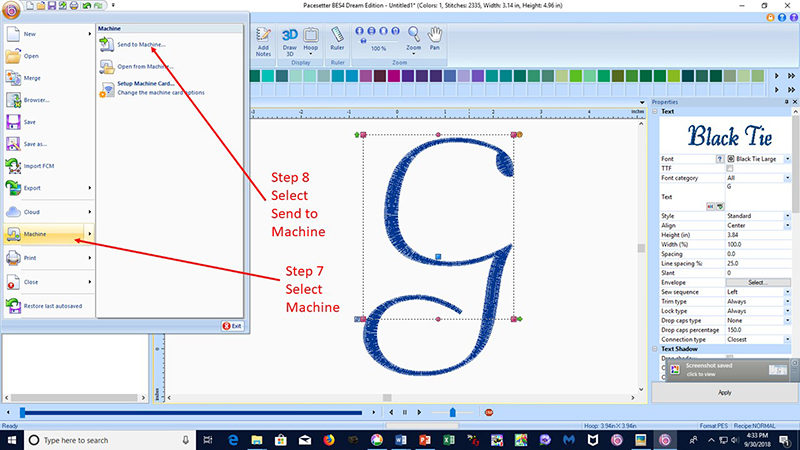Click the Hoop icon in Display group
The height and width of the screenshot is (450, 800).
click(311, 38)
